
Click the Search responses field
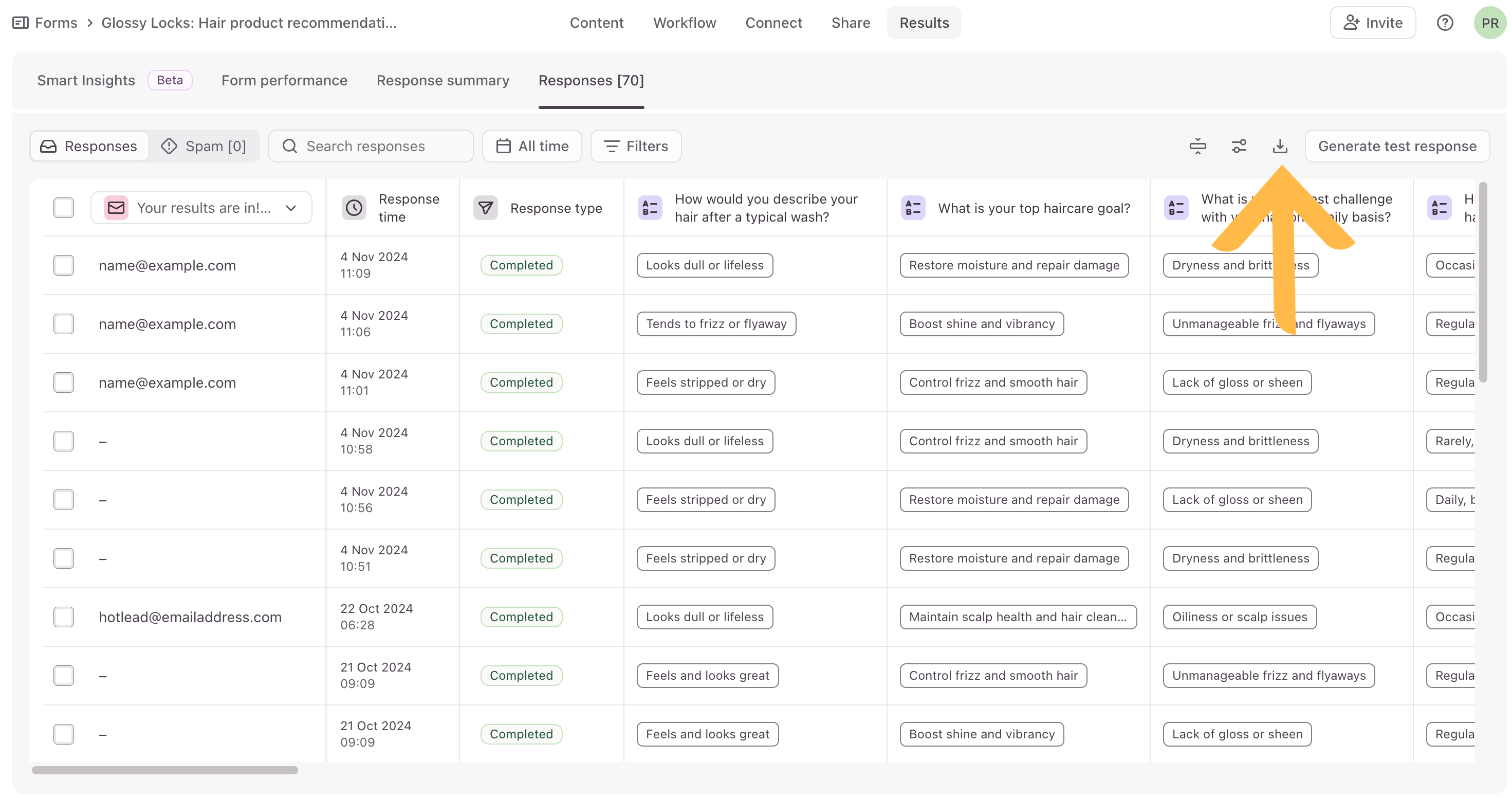tap(371, 146)
